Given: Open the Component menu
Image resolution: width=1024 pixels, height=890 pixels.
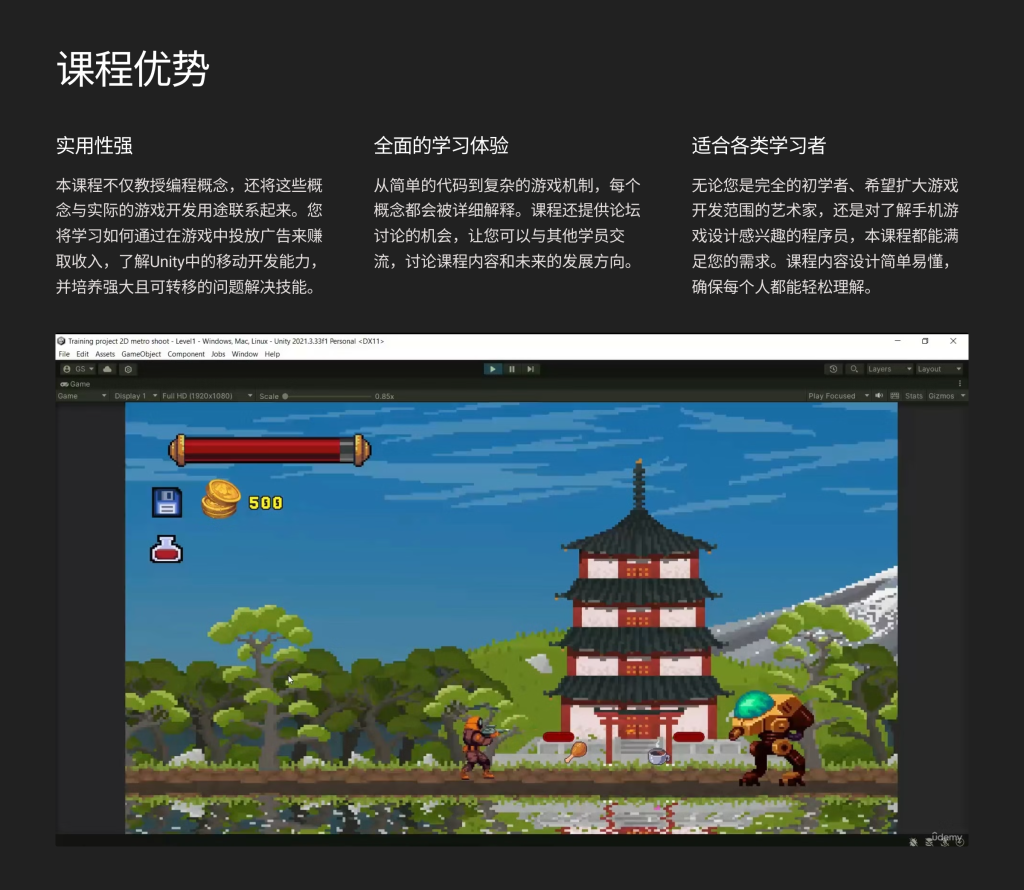Looking at the screenshot, I should pos(186,354).
